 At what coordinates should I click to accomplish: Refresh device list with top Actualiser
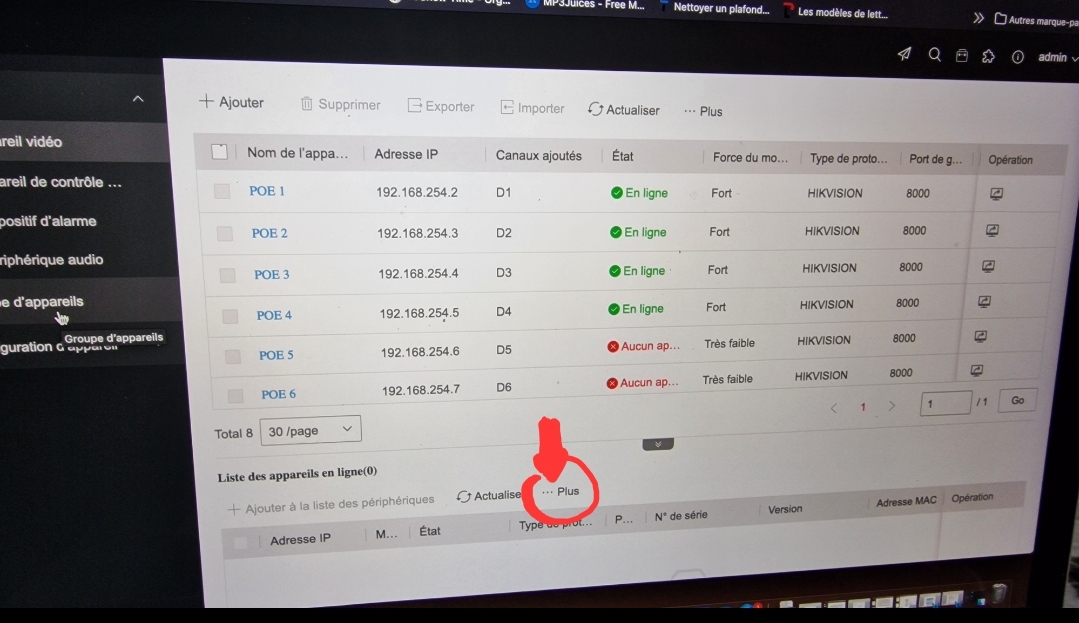point(623,109)
